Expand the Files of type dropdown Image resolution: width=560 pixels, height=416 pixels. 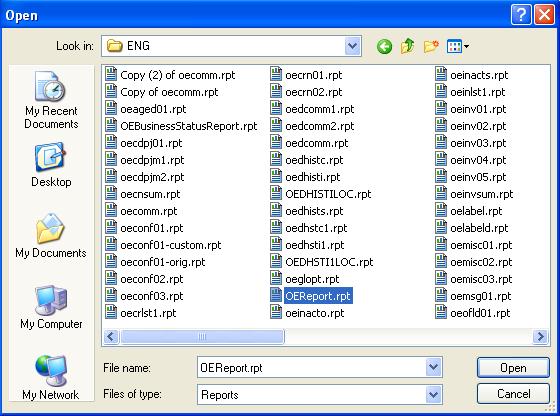point(433,395)
